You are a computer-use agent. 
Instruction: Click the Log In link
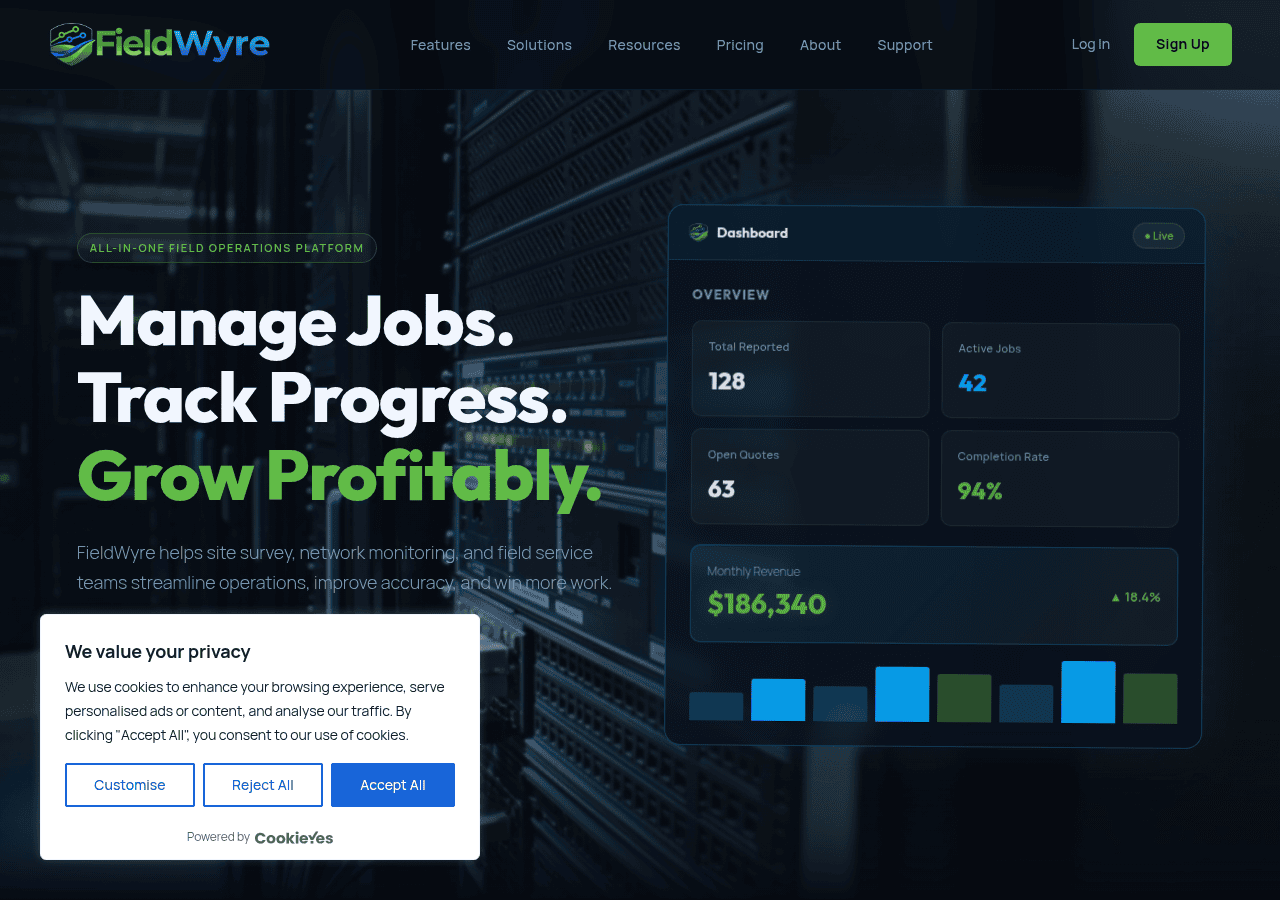pyautogui.click(x=1090, y=44)
